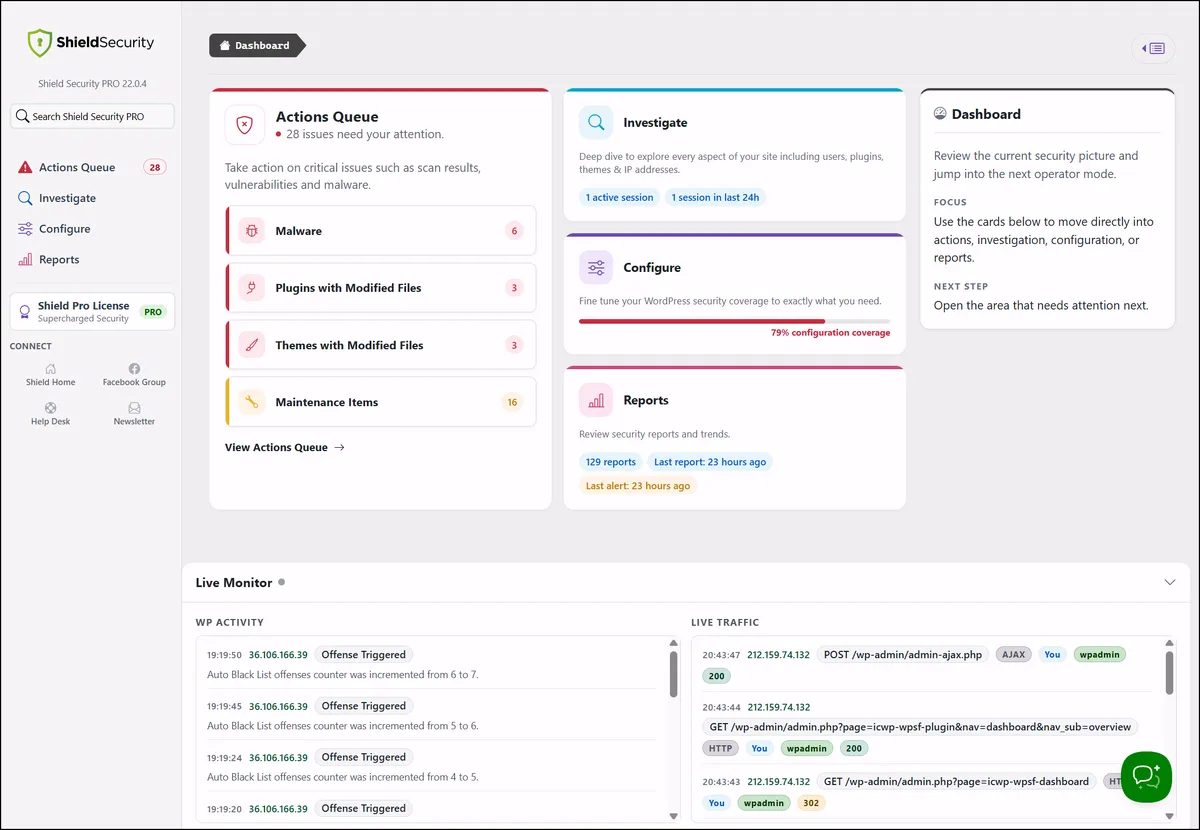Click the Shield Pro License box
This screenshot has width=1200, height=830.
[x=92, y=312]
